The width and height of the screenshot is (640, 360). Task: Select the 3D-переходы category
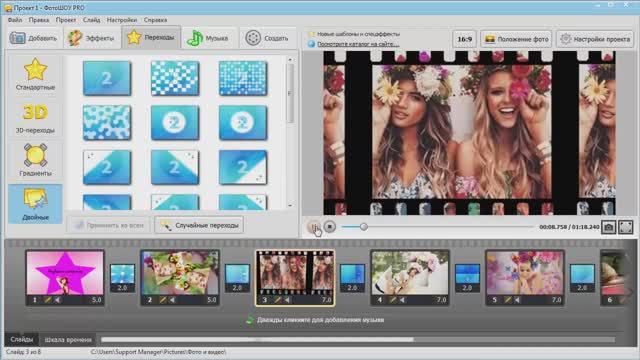click(35, 118)
